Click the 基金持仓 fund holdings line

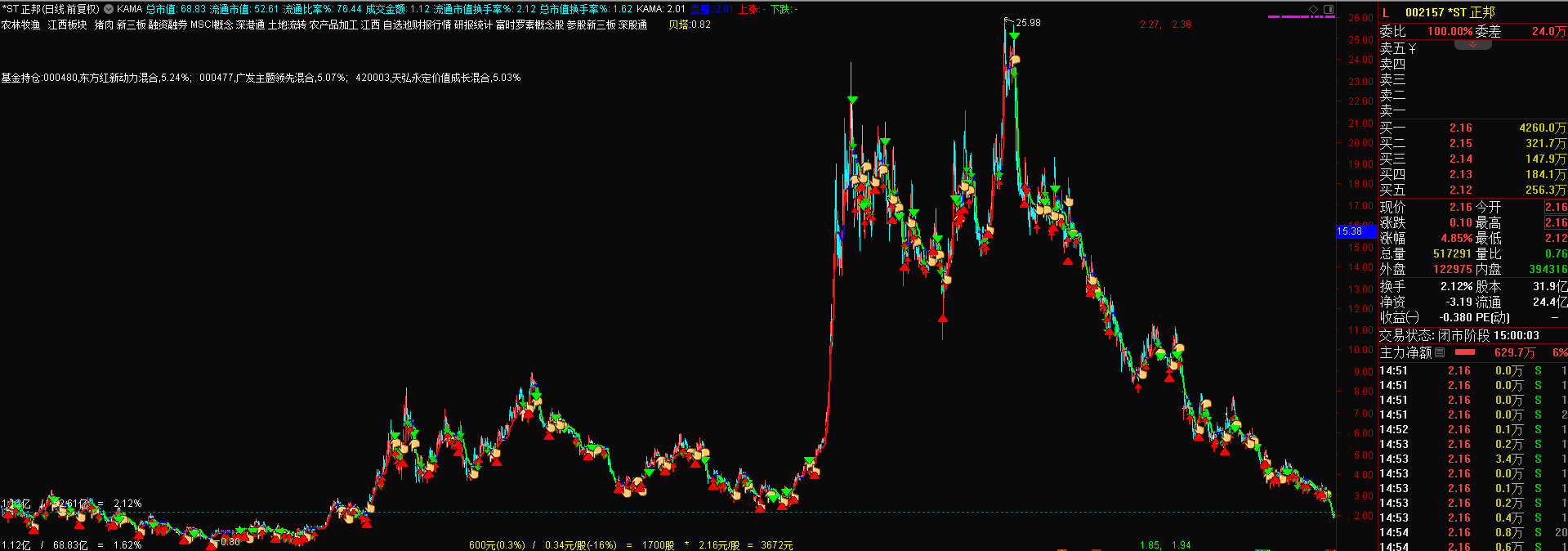coord(261,78)
